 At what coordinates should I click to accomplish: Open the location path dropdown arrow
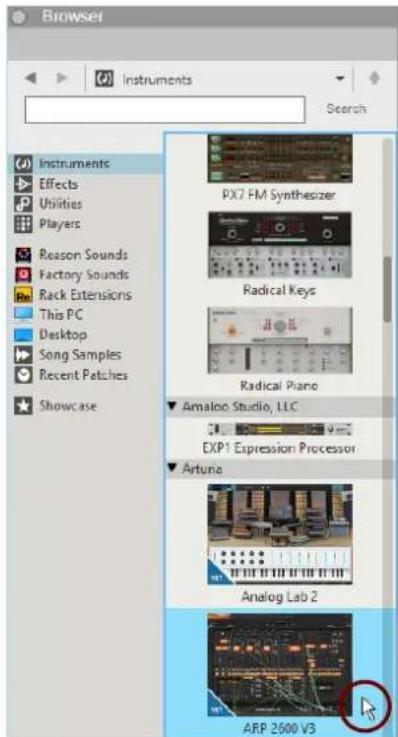click(x=340, y=79)
